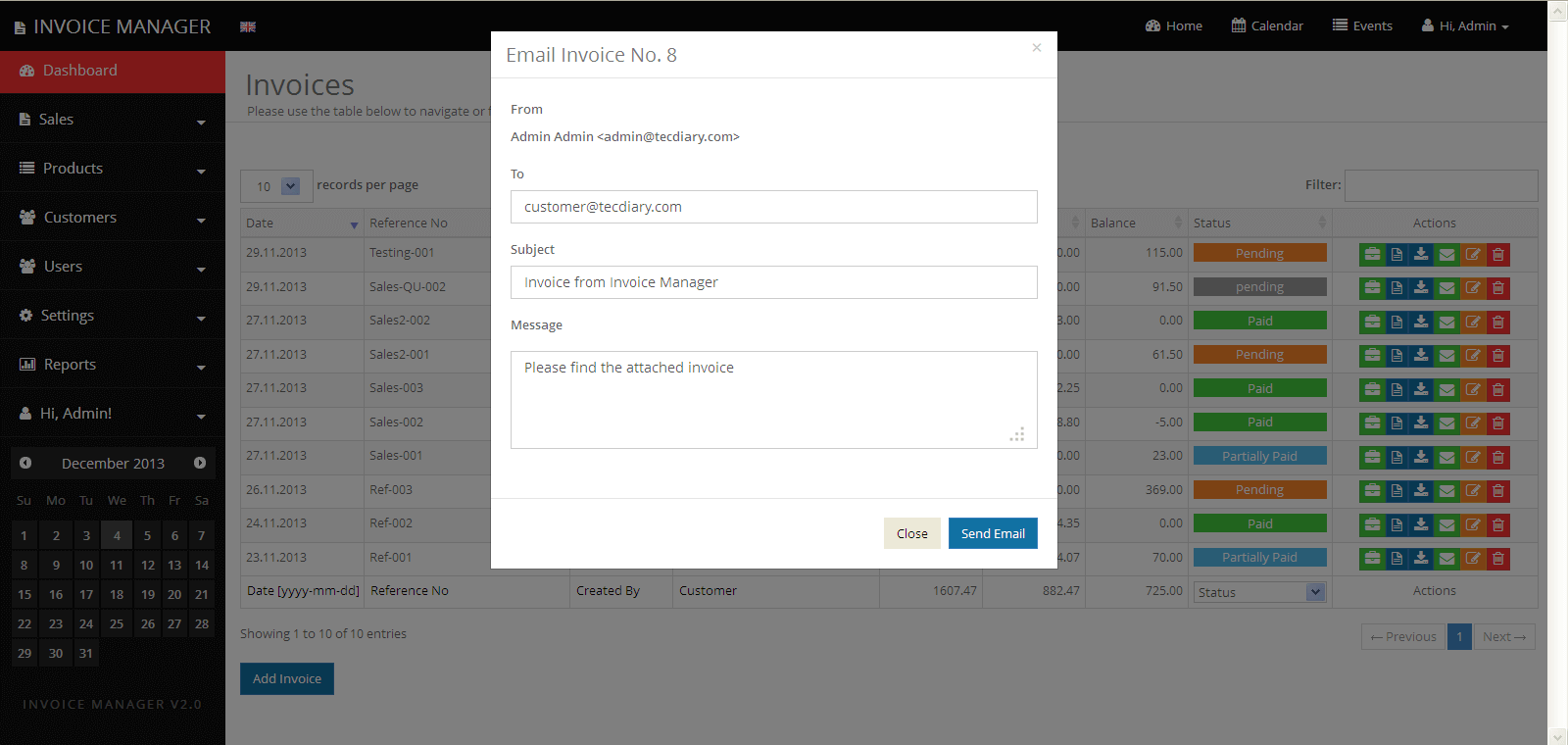Screen dimensions: 1568x745
Task: Open Dashboard in the sidebar
Action: click(113, 71)
